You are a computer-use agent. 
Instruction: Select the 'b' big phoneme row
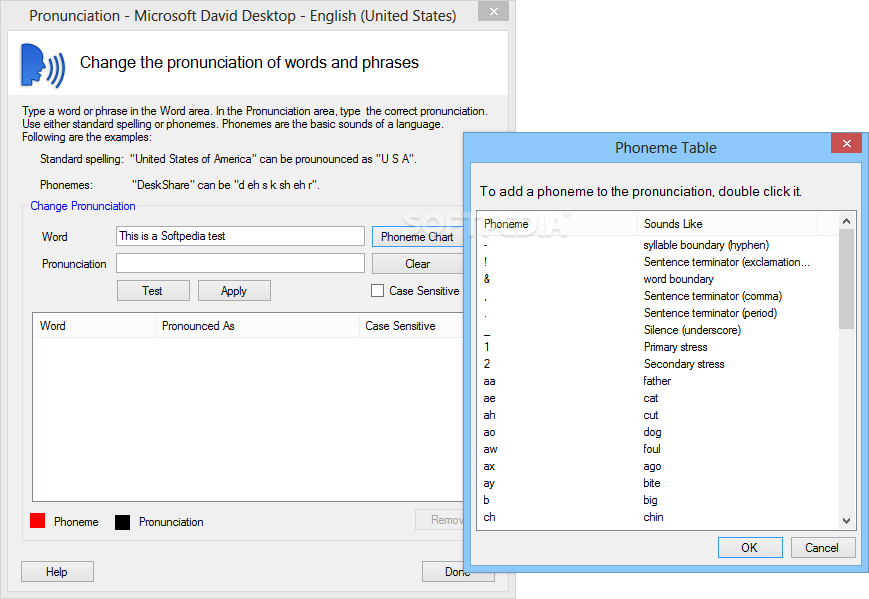pyautogui.click(x=658, y=500)
